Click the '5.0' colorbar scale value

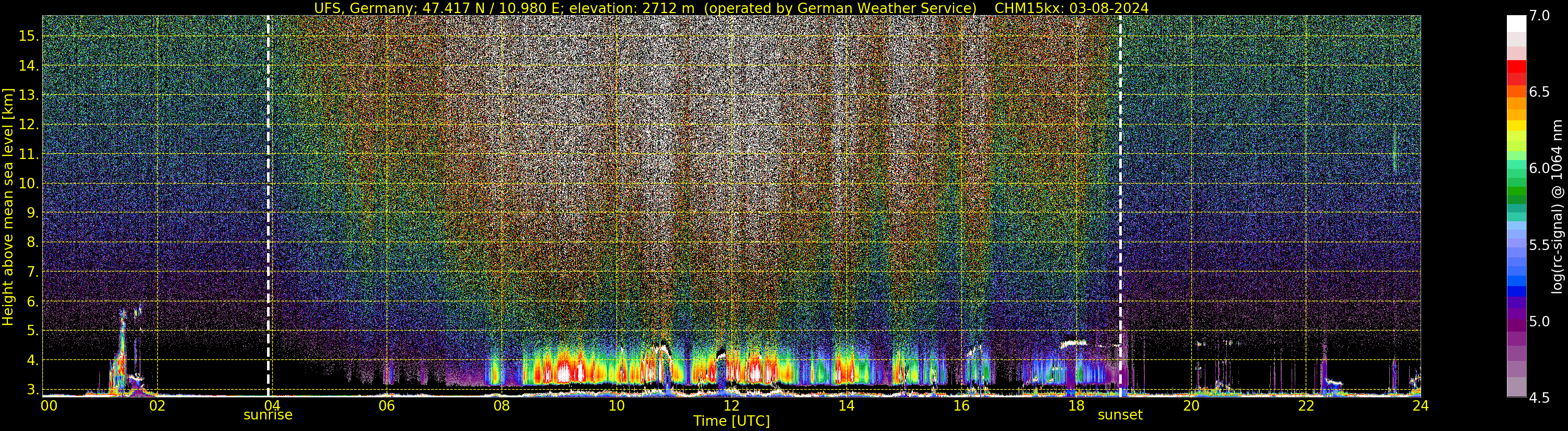click(1540, 321)
